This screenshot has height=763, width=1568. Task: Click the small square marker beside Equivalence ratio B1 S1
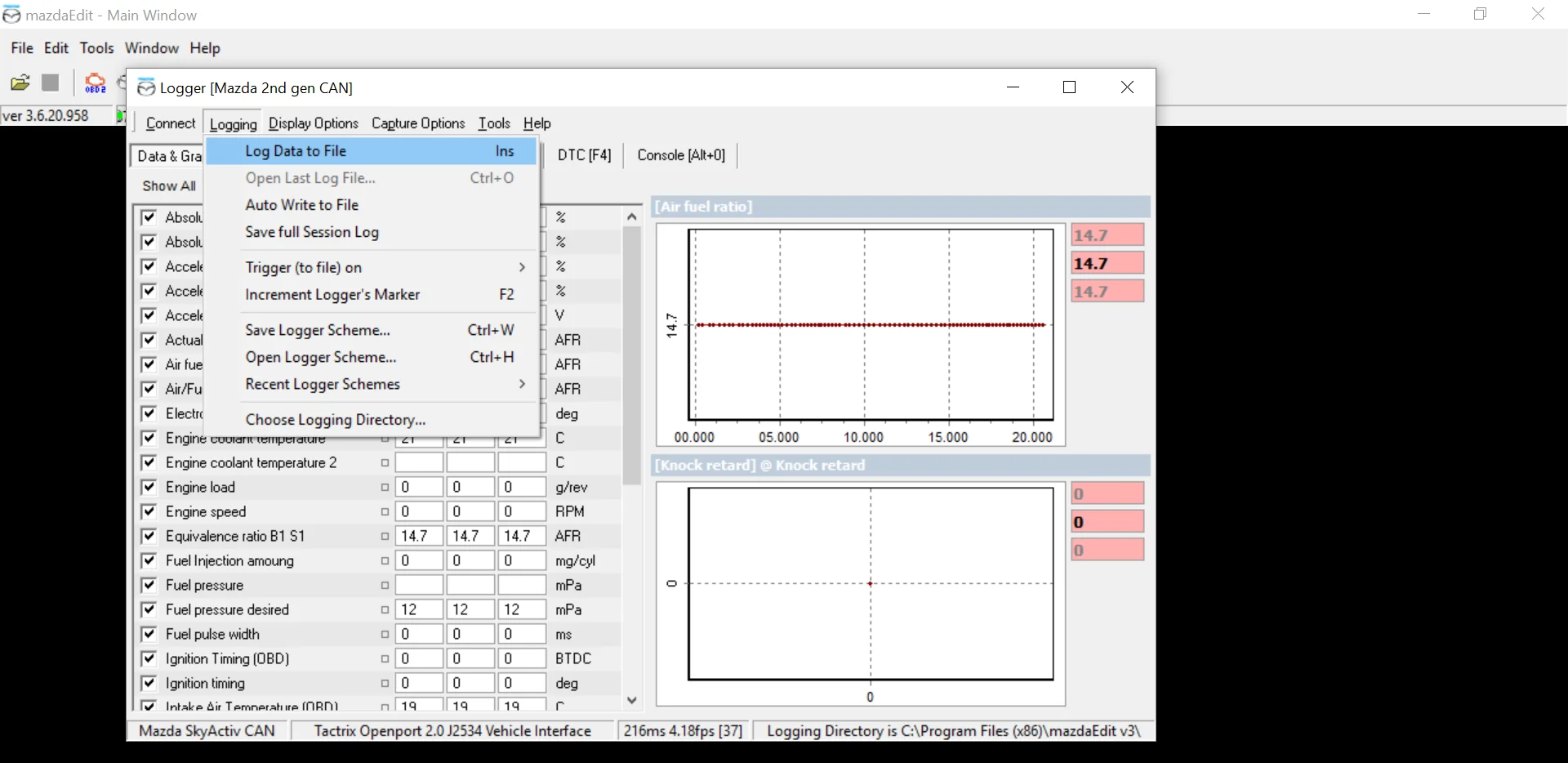pos(385,537)
